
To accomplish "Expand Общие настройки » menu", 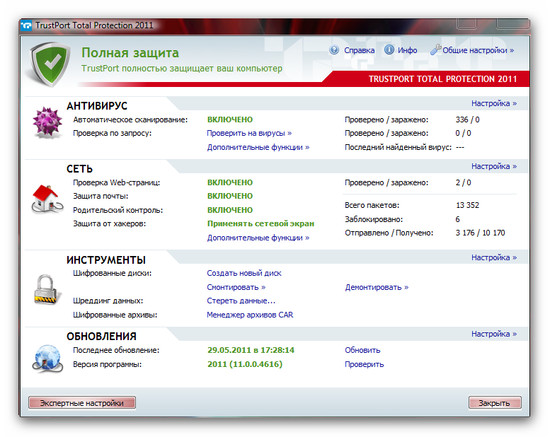I will click(x=478, y=50).
